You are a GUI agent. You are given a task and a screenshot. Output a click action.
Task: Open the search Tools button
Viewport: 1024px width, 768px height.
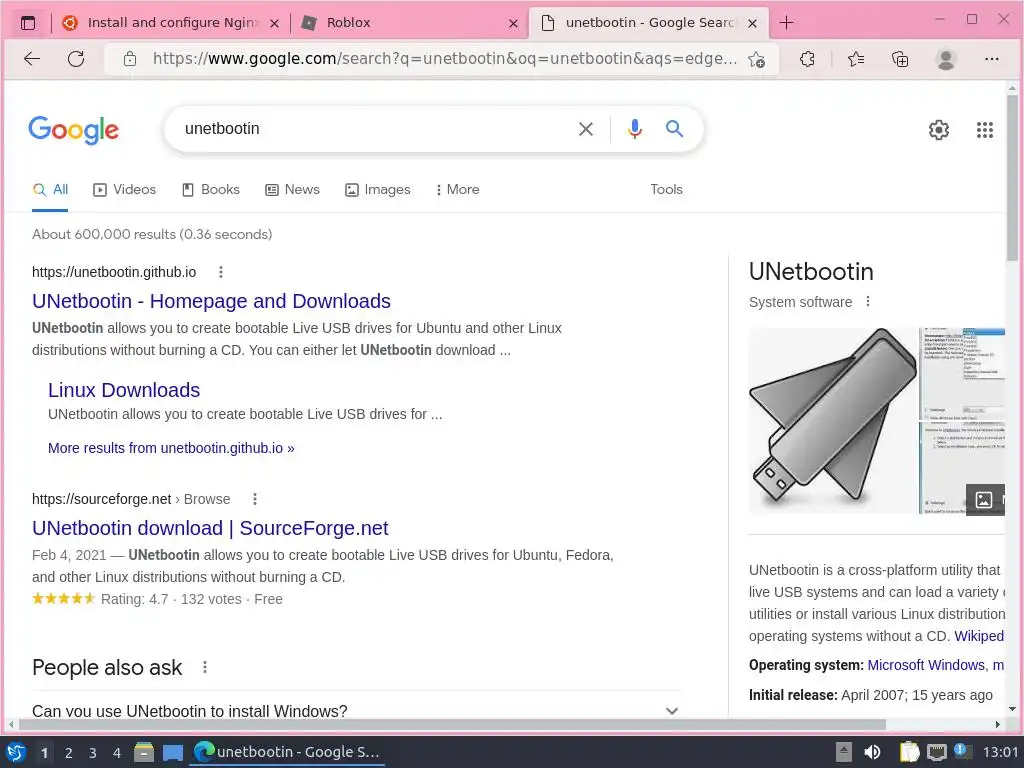[x=666, y=189]
